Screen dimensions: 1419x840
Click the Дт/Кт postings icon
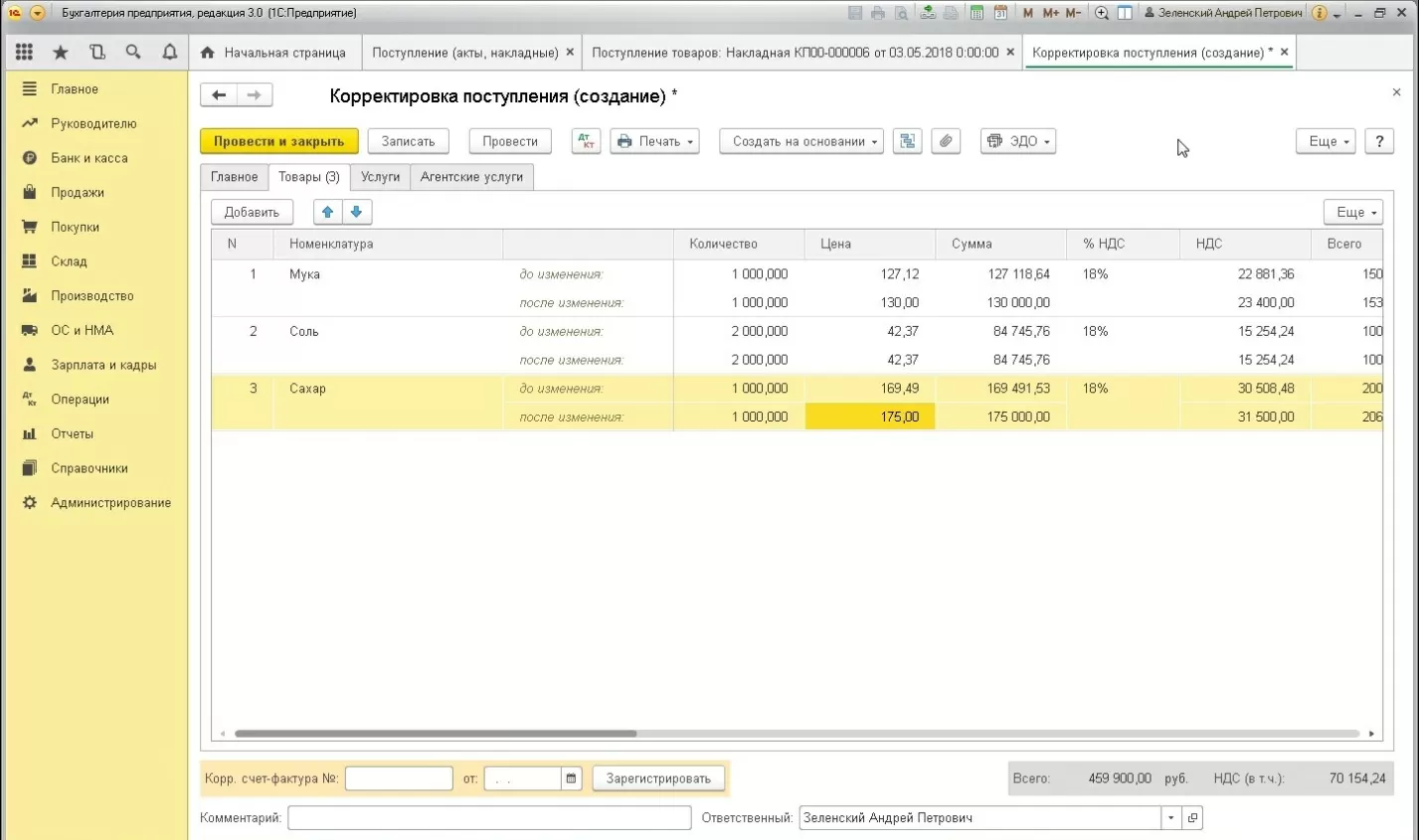tap(586, 141)
